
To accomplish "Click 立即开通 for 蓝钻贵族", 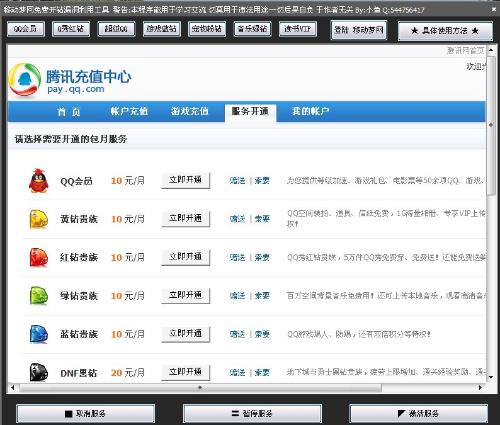I will (186, 334).
